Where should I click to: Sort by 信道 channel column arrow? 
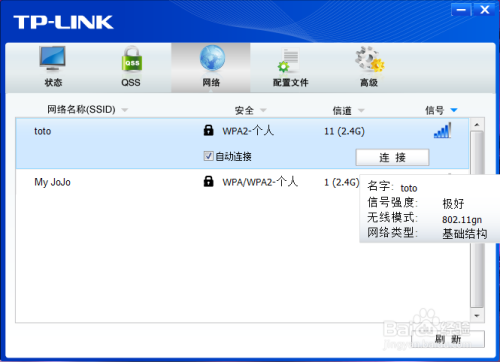[x=361, y=110]
